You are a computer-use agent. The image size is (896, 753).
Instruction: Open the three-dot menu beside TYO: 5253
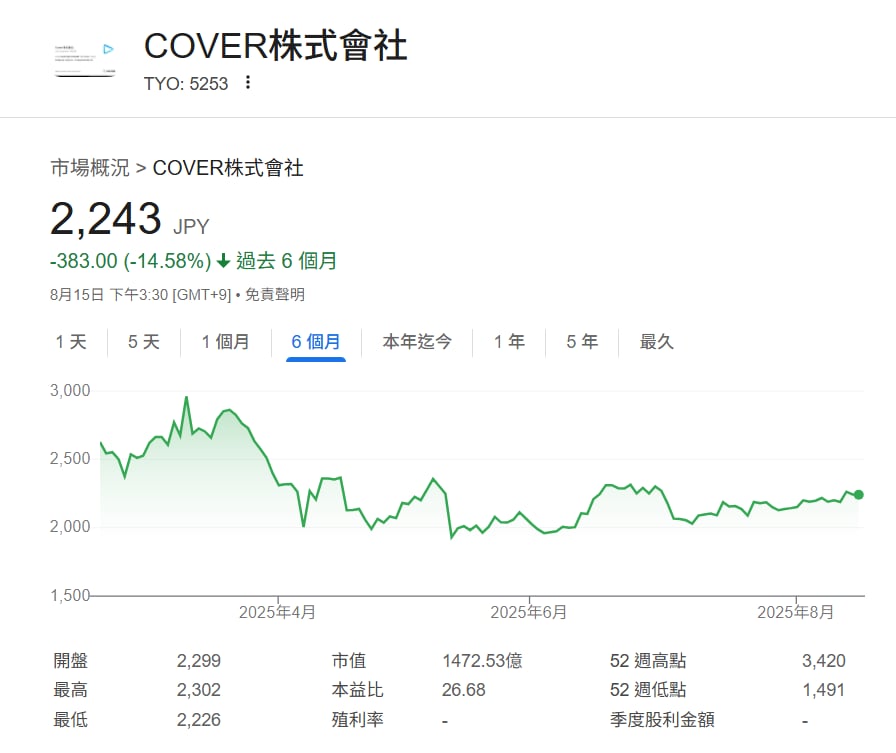247,82
